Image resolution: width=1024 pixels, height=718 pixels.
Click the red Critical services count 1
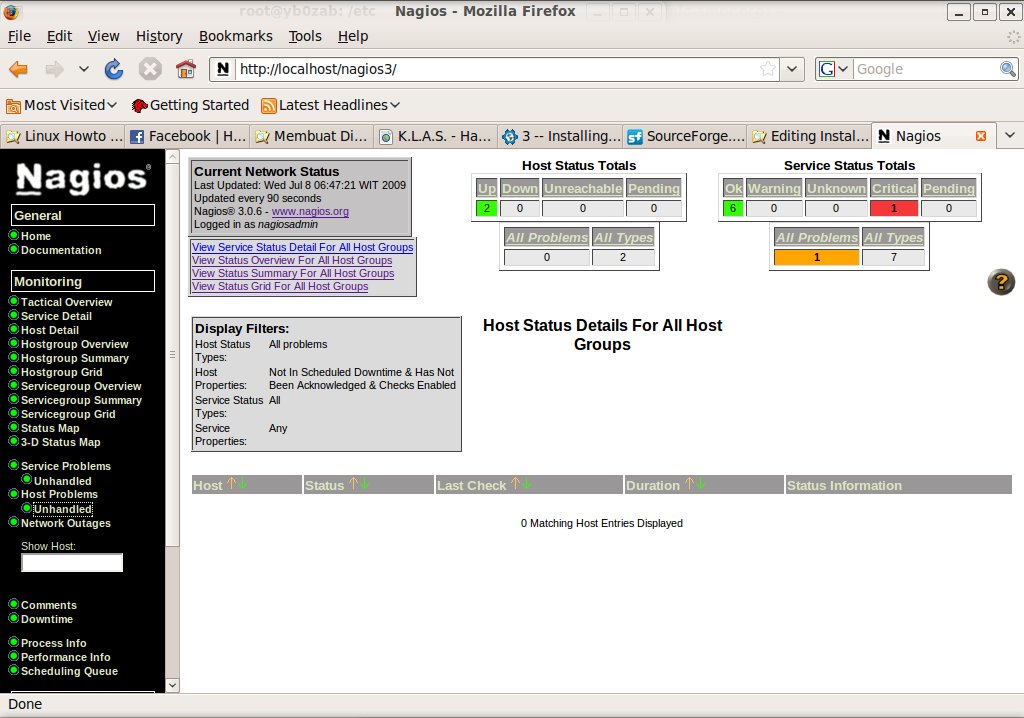click(894, 208)
